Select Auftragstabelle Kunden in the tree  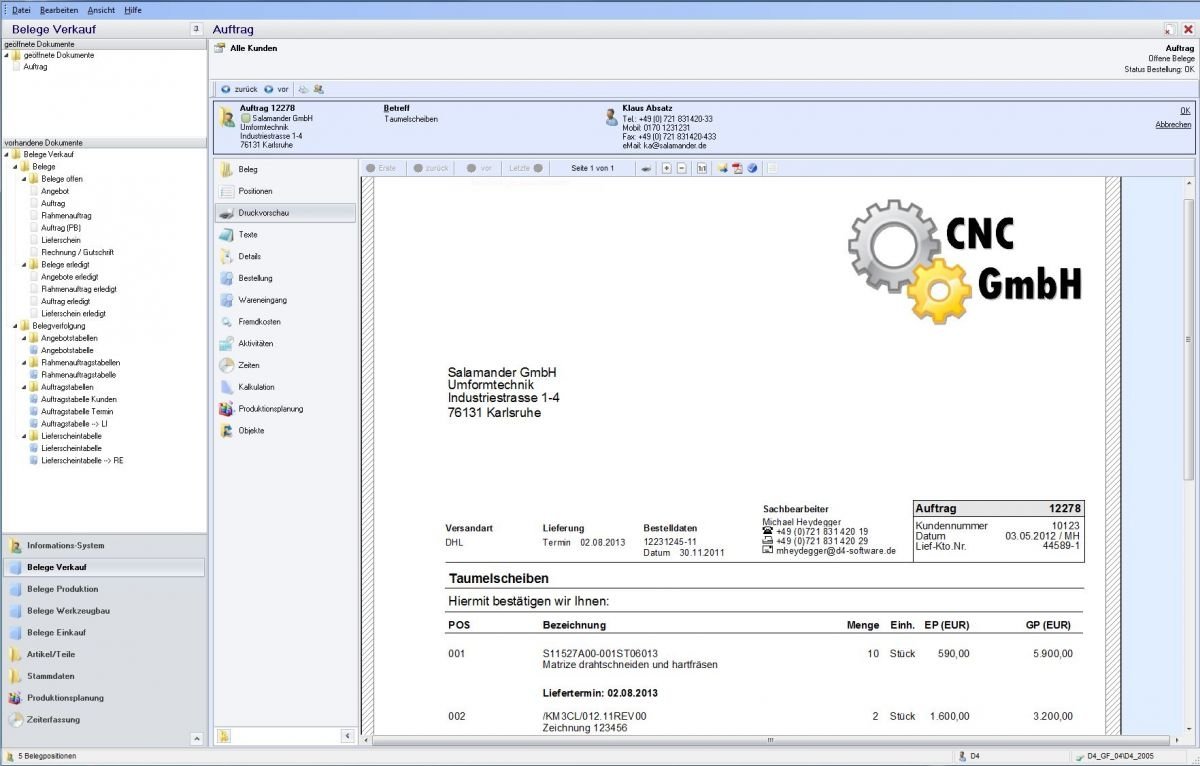[78, 399]
